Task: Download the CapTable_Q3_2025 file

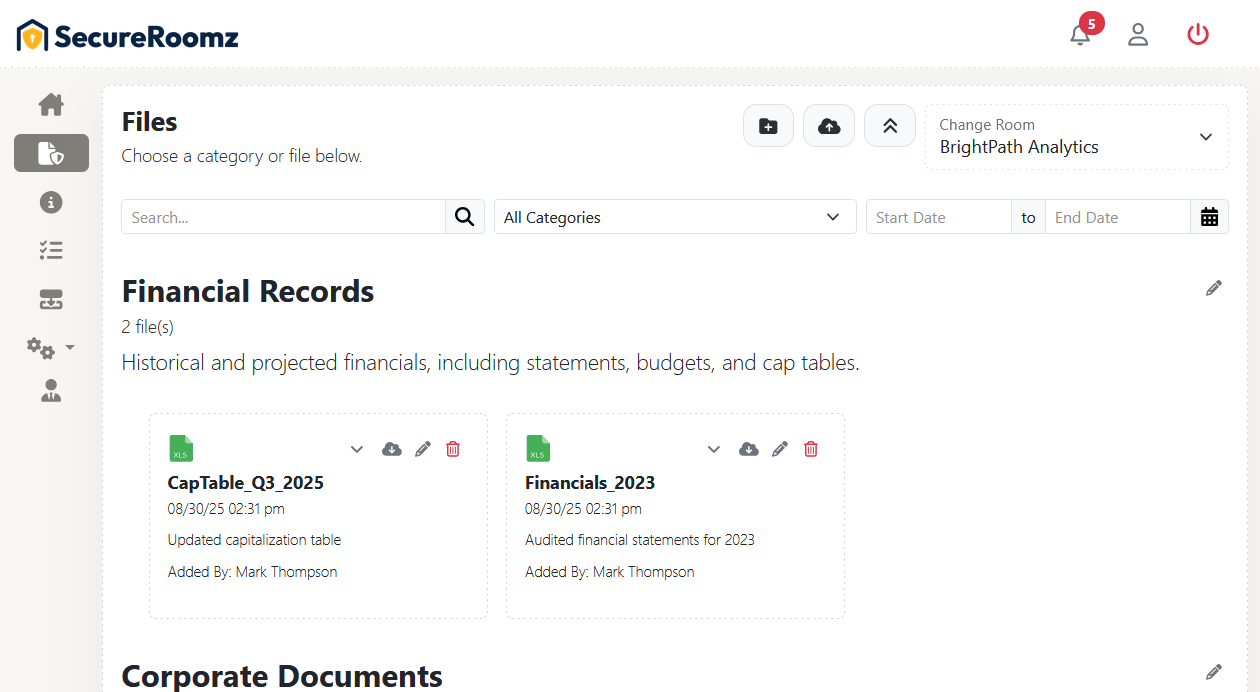Action: [x=392, y=449]
